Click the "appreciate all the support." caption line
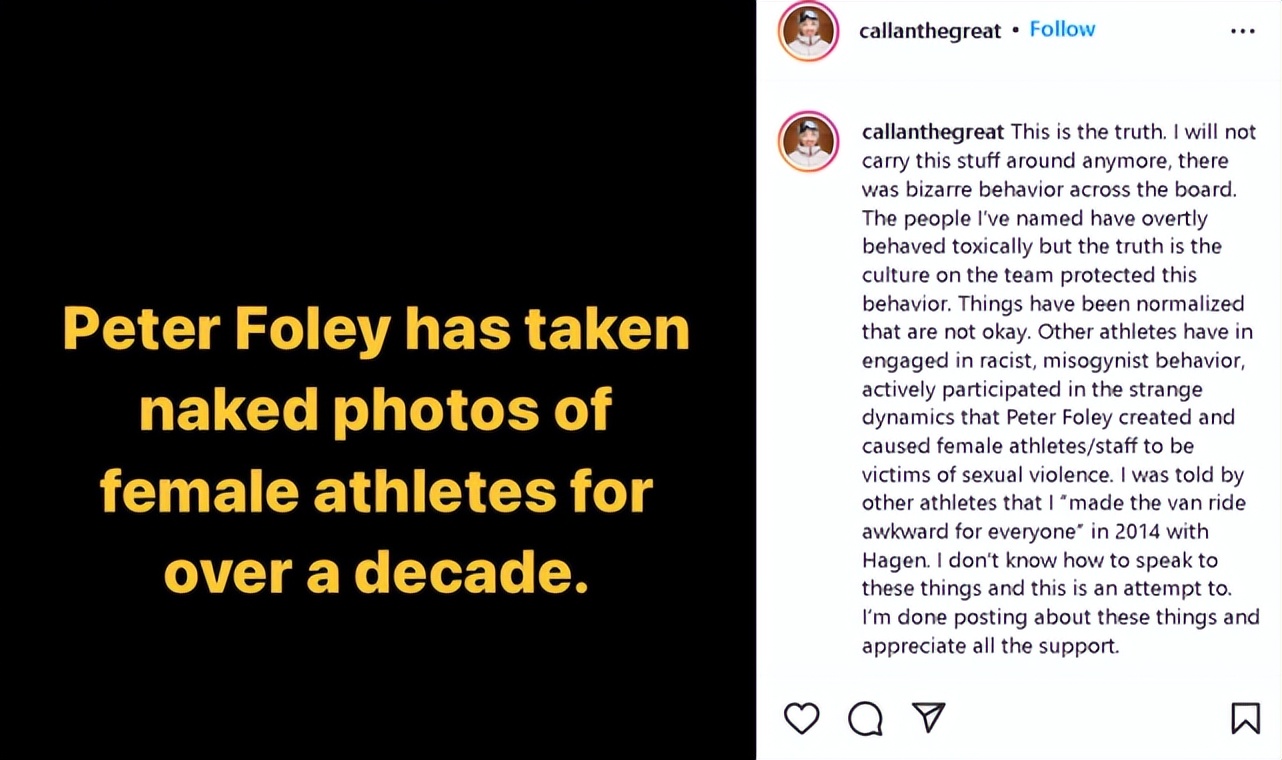The image size is (1282, 760). [990, 646]
